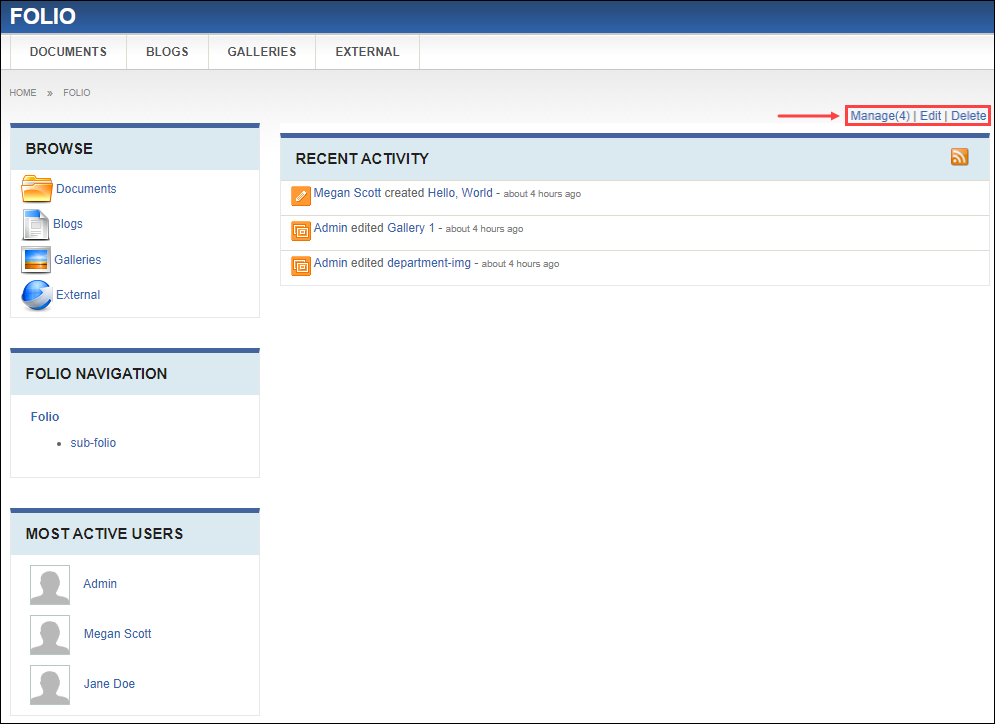Click Jane Doe's avatar in Most Active Users

50,685
